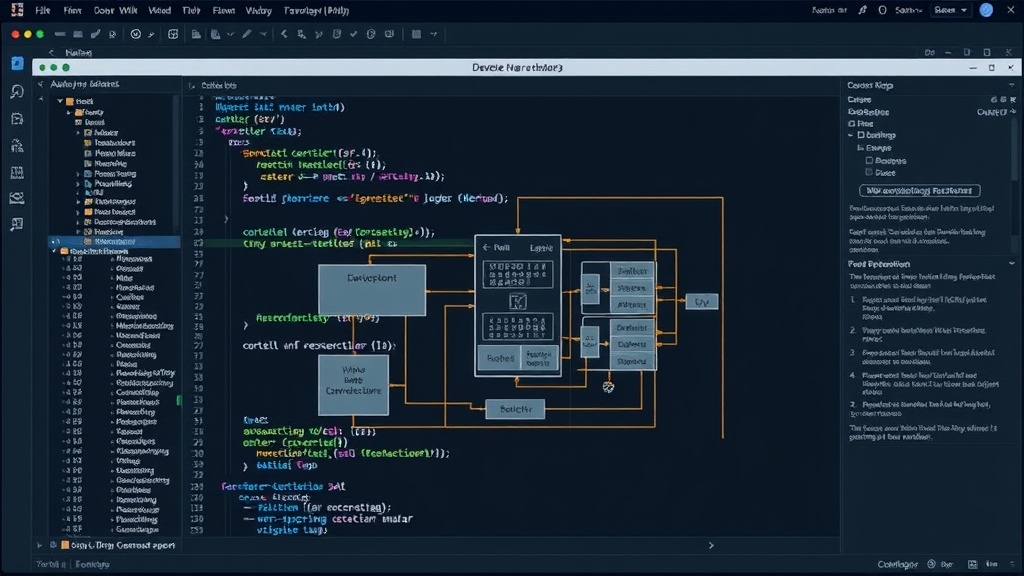Collapse the second section header arrow in the right panel
The height and width of the screenshot is (576, 1024).
(1012, 264)
